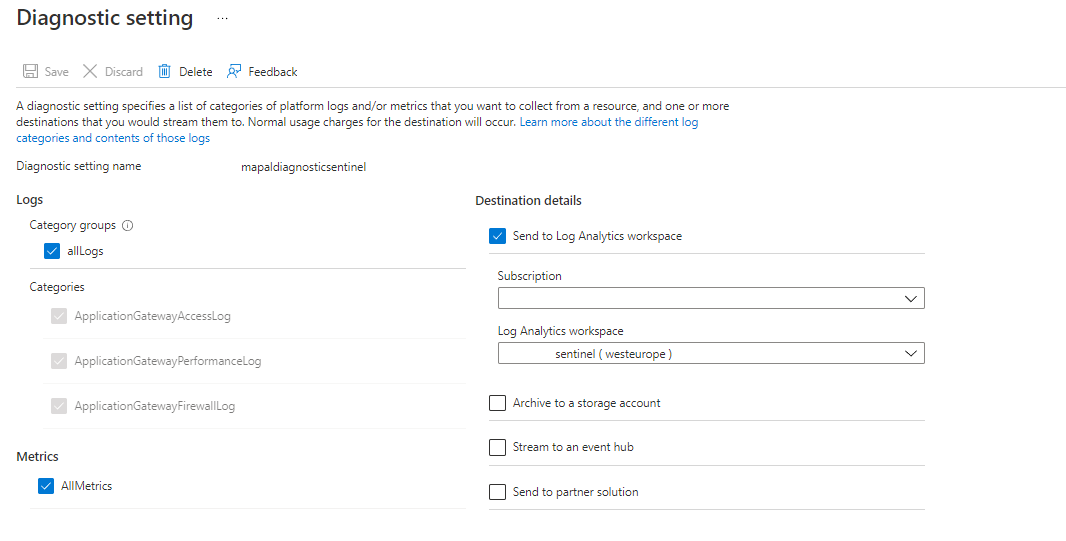Expand the Subscription dropdown
This screenshot has height=541, width=1066.
(x=710, y=298)
